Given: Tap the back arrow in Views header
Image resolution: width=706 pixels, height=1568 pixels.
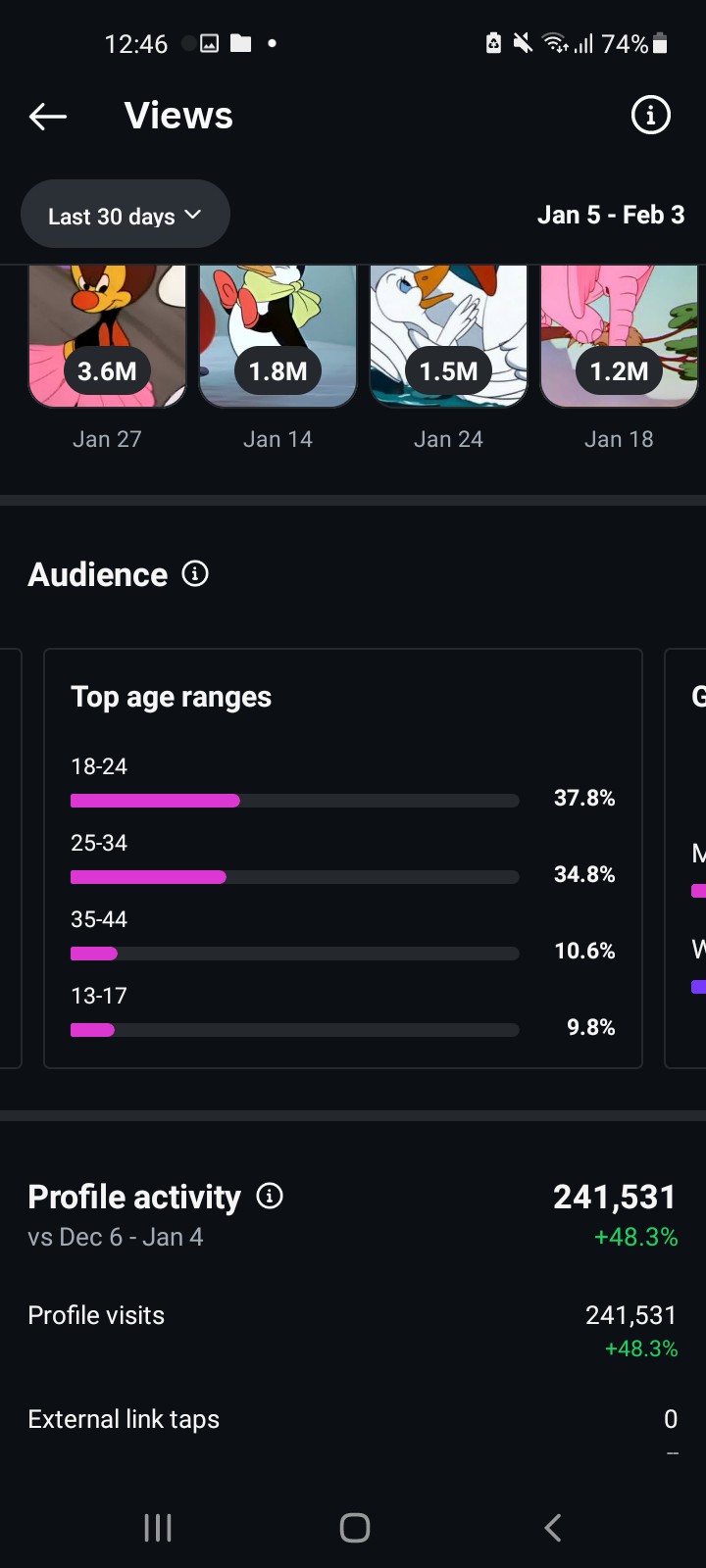Looking at the screenshot, I should (48, 117).
